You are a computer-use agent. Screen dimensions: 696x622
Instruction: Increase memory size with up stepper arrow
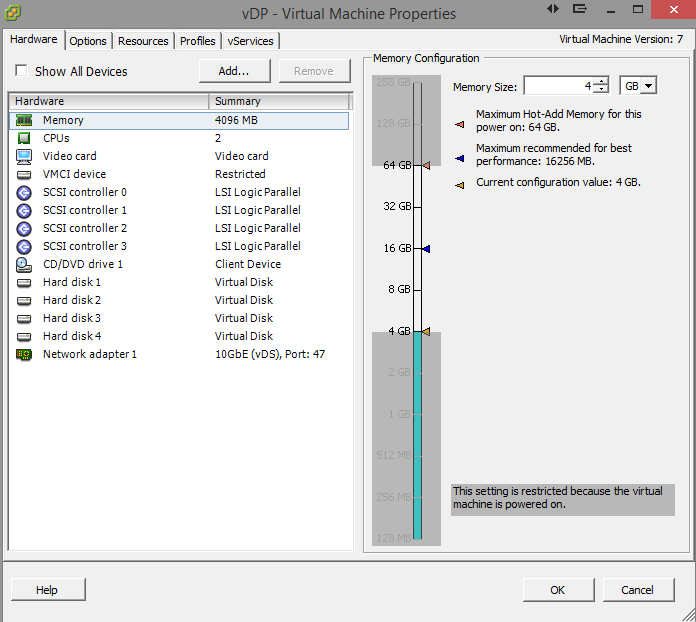pos(601,83)
